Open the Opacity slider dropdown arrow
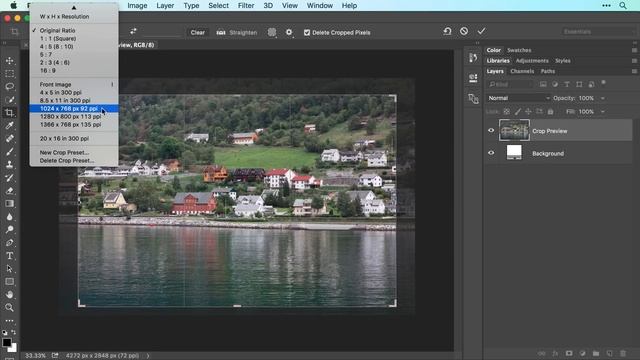The width and height of the screenshot is (640, 360). pyautogui.click(x=603, y=98)
